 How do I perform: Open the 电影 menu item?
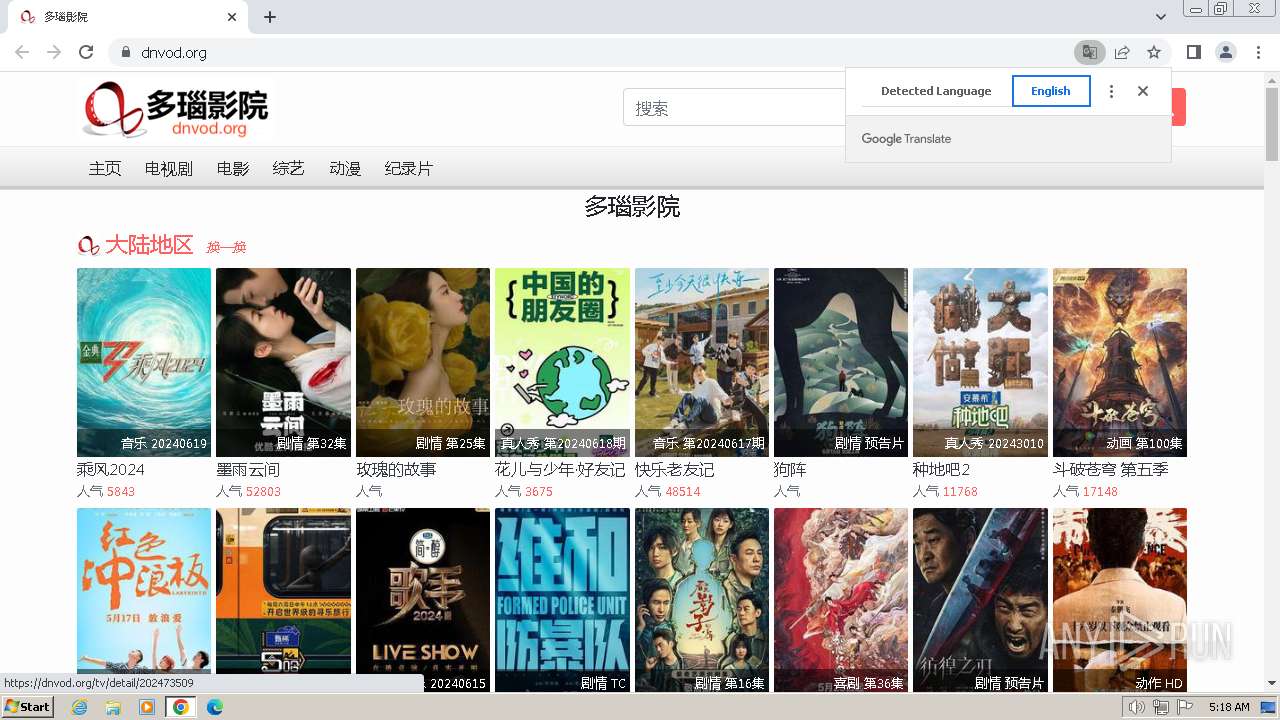(233, 169)
